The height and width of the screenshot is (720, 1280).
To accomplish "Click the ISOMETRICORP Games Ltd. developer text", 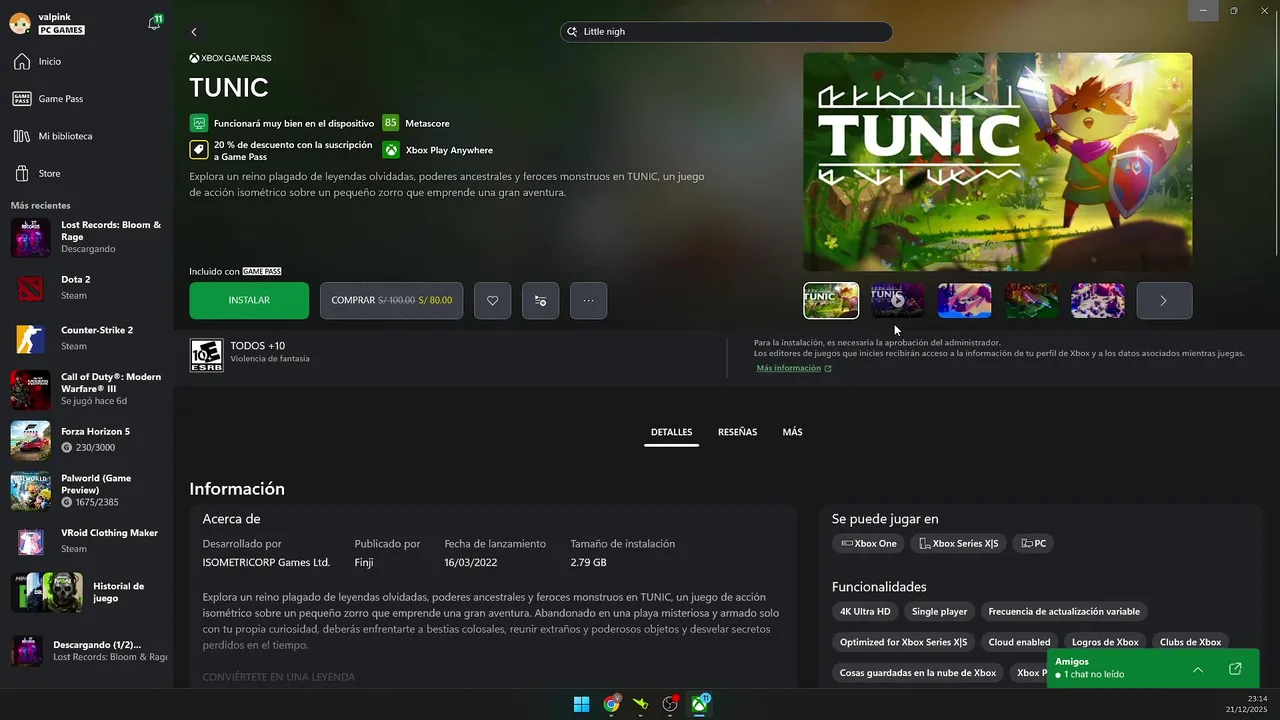I will point(266,563).
